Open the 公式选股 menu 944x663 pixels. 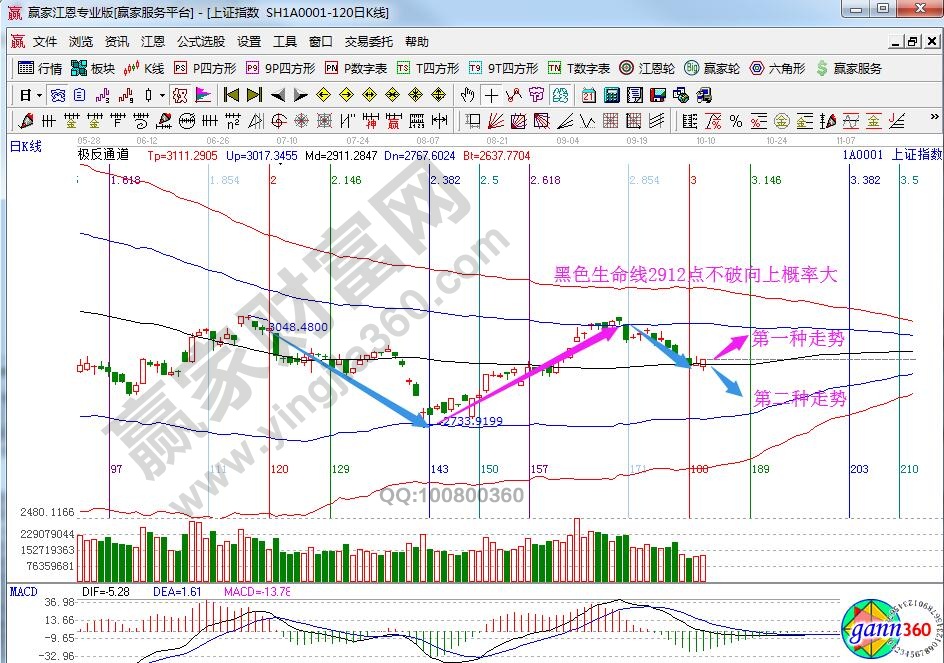pyautogui.click(x=200, y=42)
